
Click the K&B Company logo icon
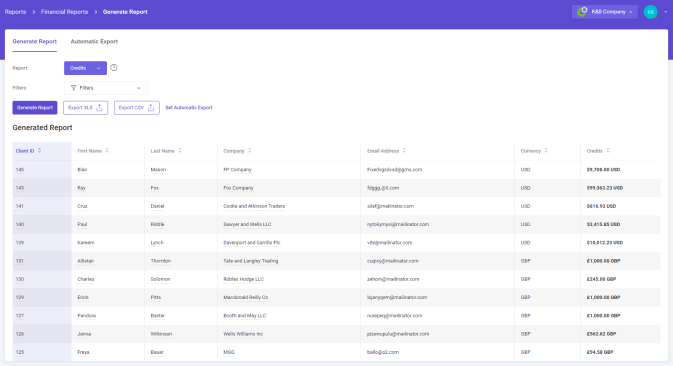click(x=582, y=12)
